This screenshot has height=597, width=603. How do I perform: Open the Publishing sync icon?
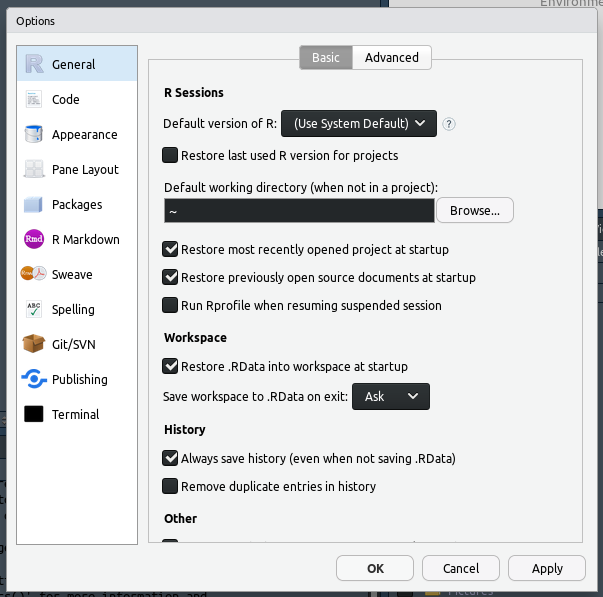(34, 379)
